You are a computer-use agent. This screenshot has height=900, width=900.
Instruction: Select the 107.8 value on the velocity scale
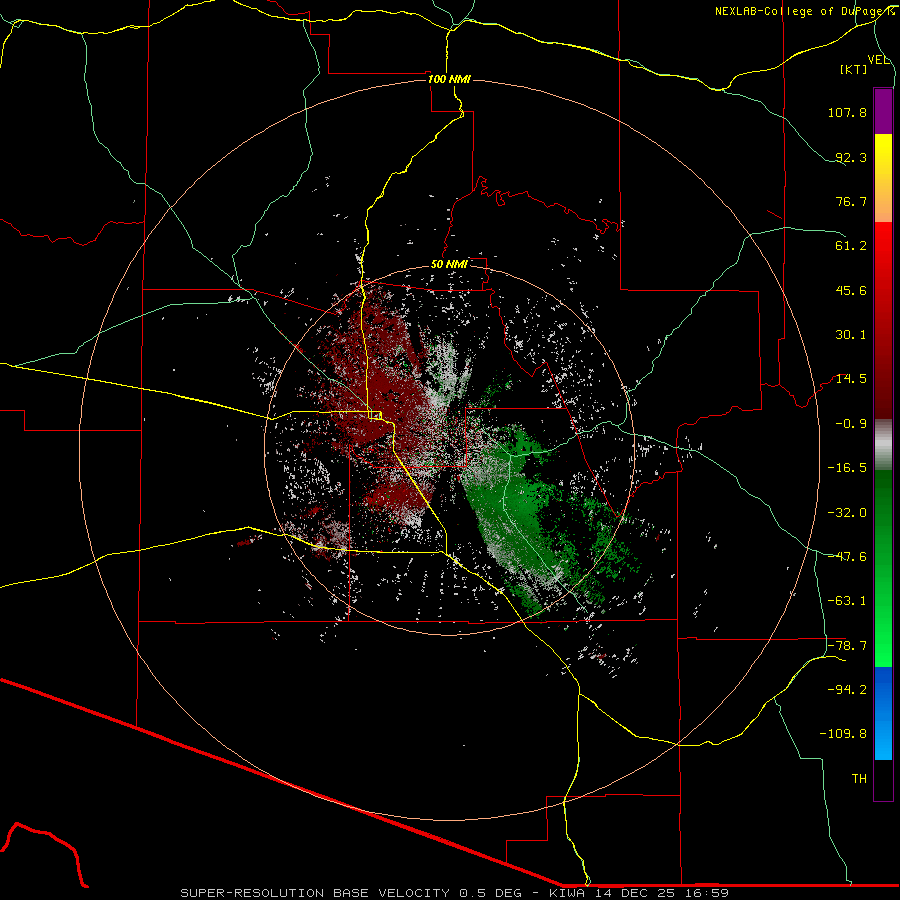pyautogui.click(x=847, y=112)
